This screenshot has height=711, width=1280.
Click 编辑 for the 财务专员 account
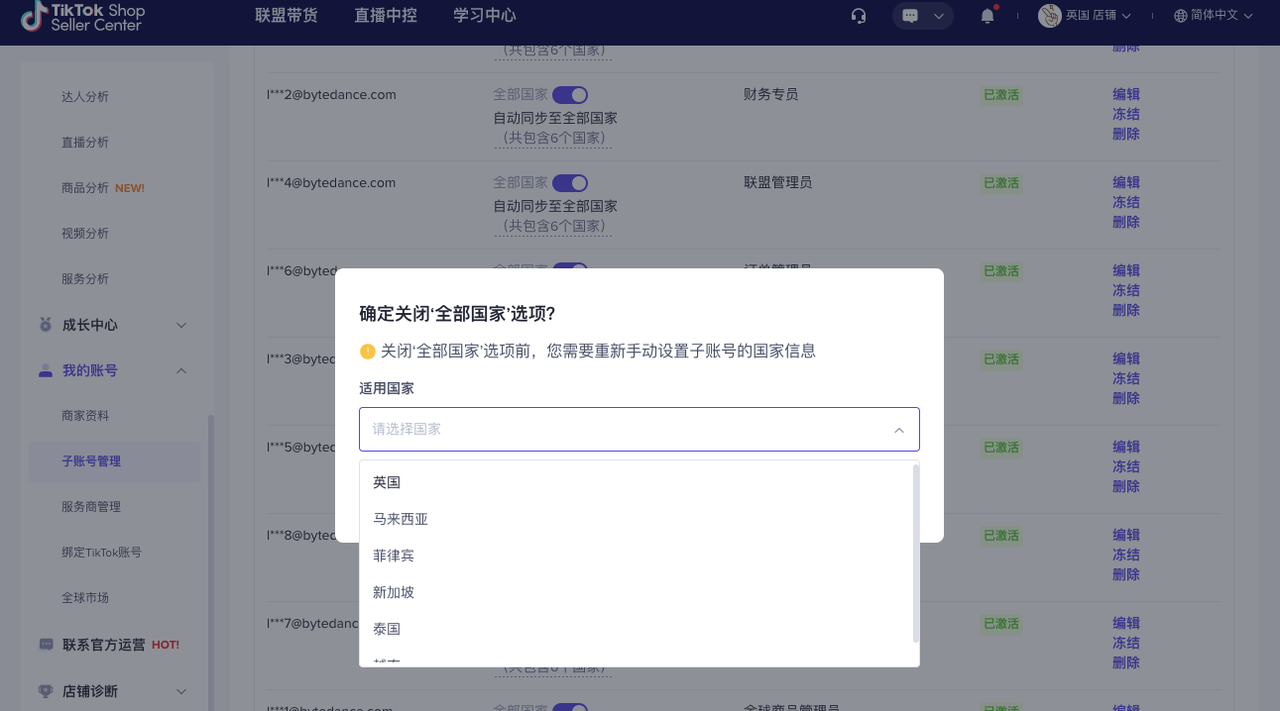1125,95
